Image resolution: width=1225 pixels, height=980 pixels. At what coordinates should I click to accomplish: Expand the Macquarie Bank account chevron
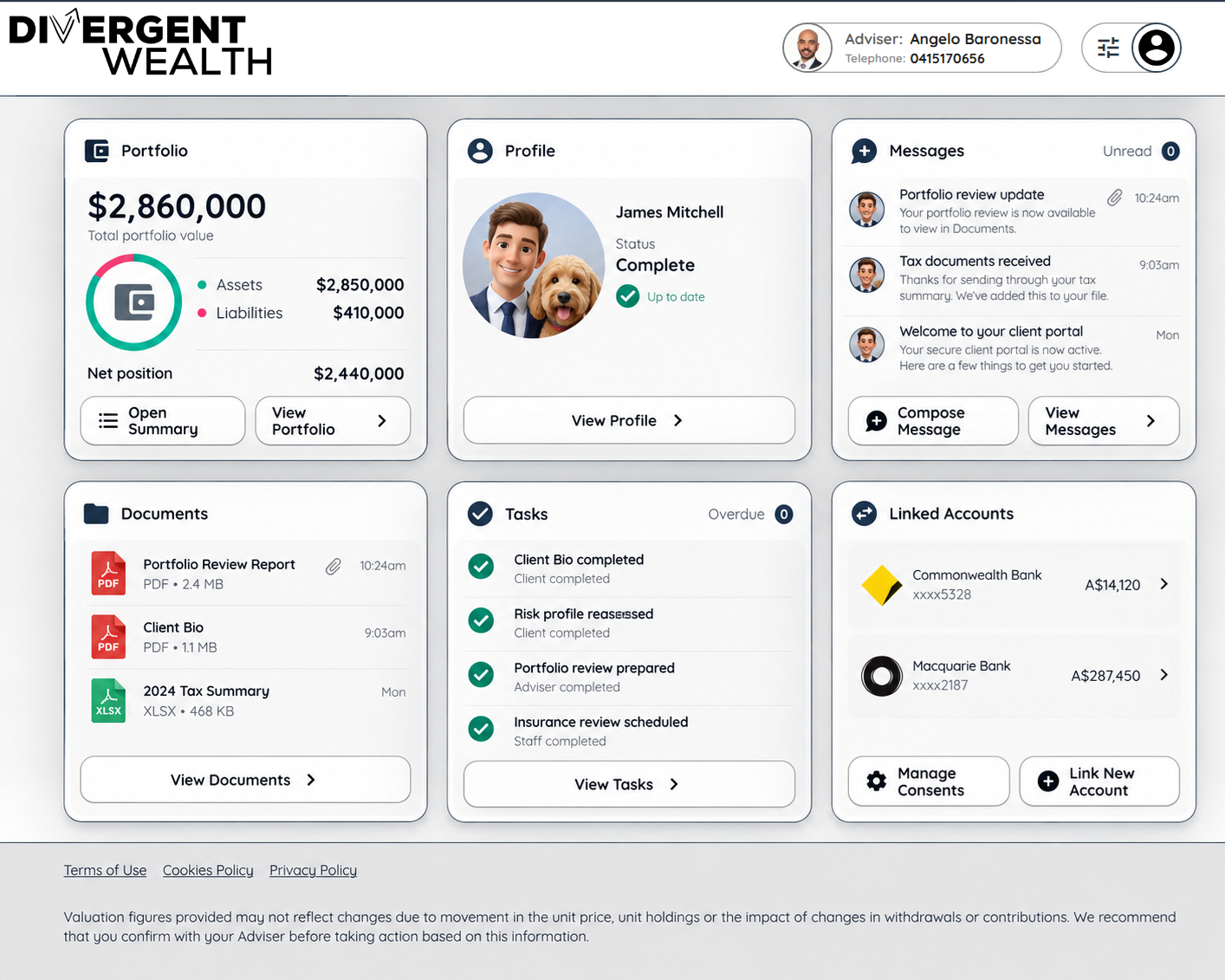1164,675
